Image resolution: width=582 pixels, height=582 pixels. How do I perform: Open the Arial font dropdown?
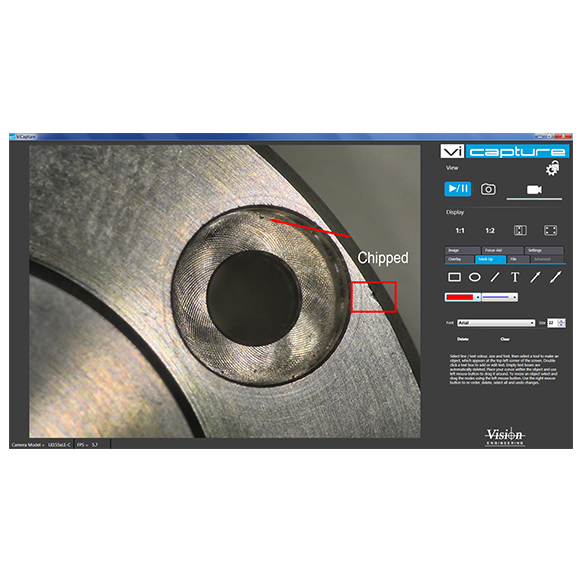(496, 323)
